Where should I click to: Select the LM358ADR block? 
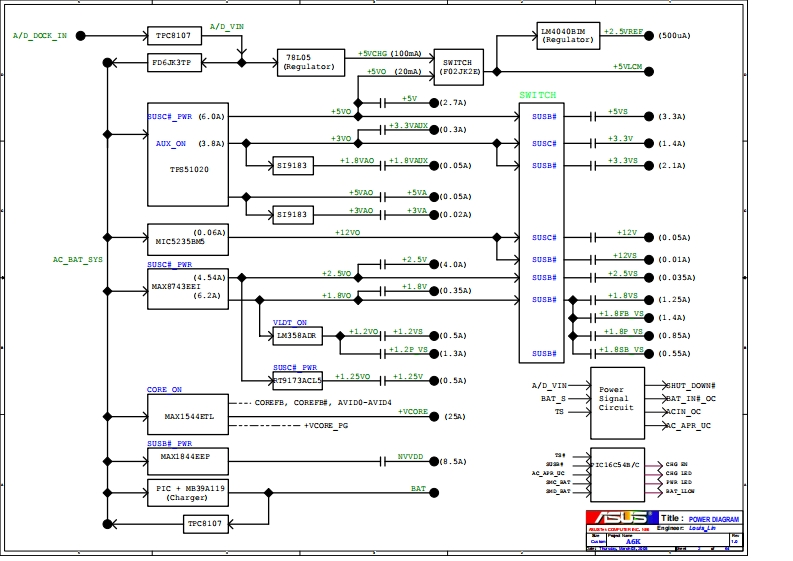point(297,336)
